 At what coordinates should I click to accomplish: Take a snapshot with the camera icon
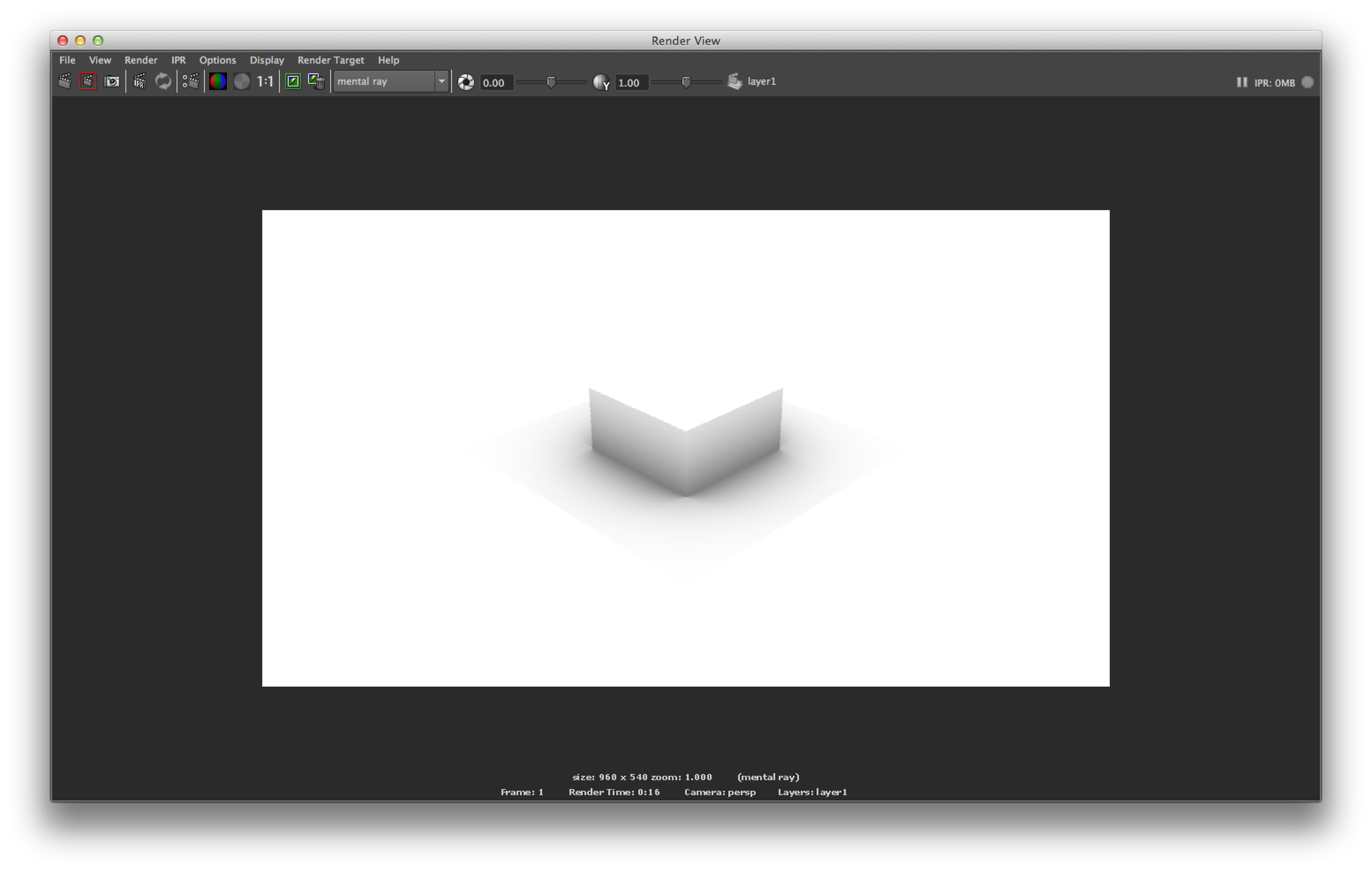(111, 82)
